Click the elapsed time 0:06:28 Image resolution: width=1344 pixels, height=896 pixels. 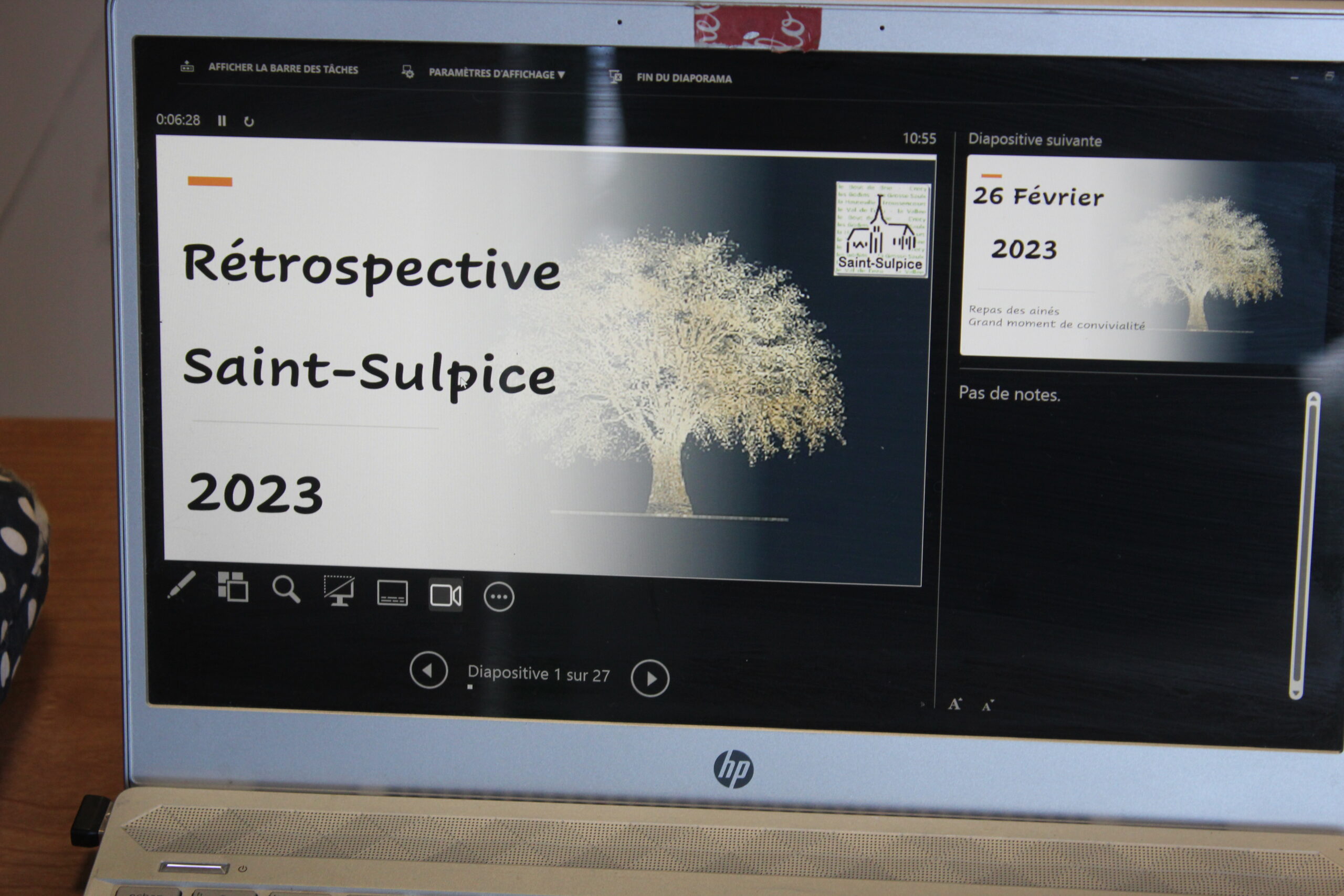(x=178, y=120)
